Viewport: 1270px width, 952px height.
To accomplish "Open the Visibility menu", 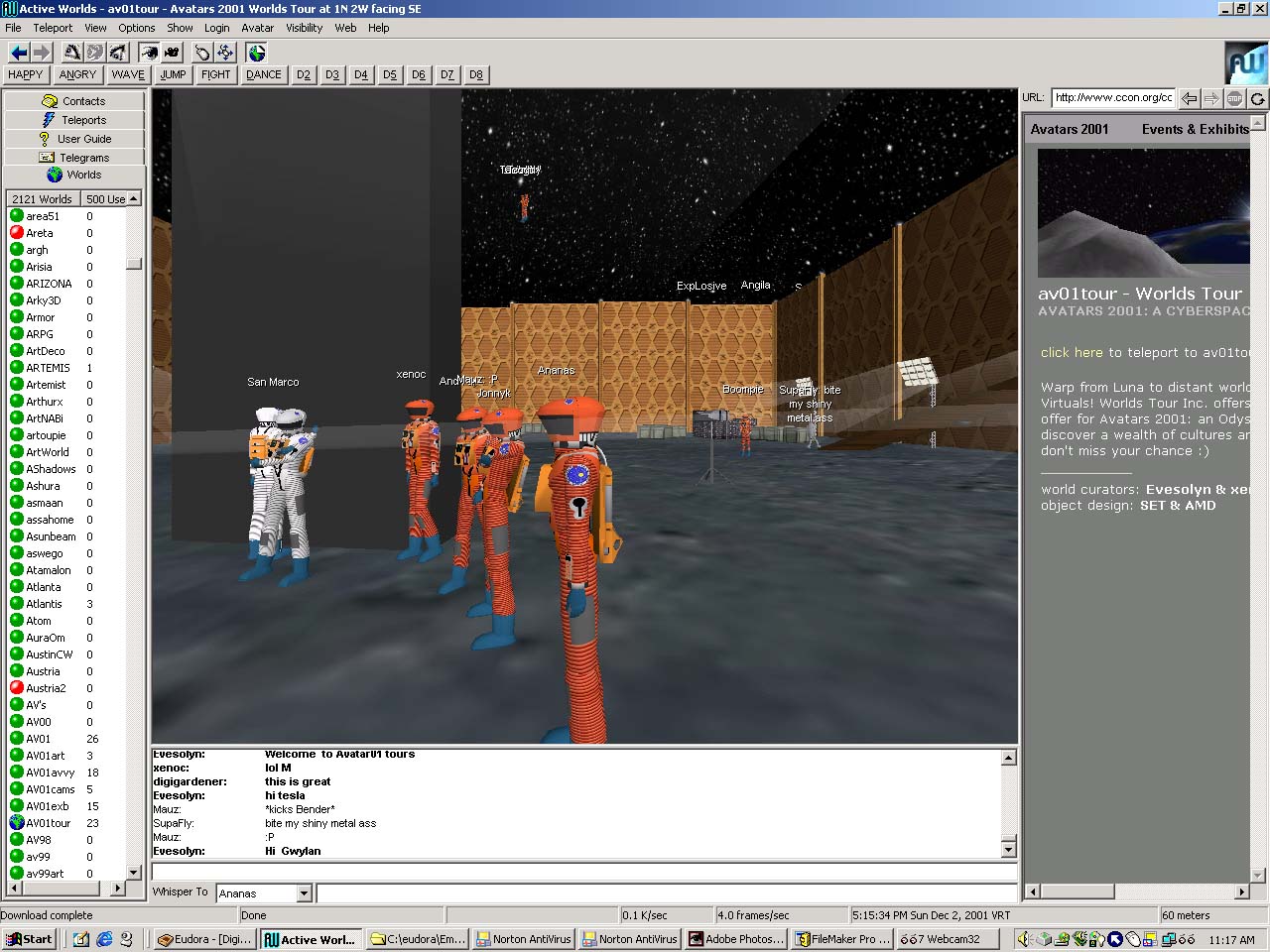I will click(304, 28).
